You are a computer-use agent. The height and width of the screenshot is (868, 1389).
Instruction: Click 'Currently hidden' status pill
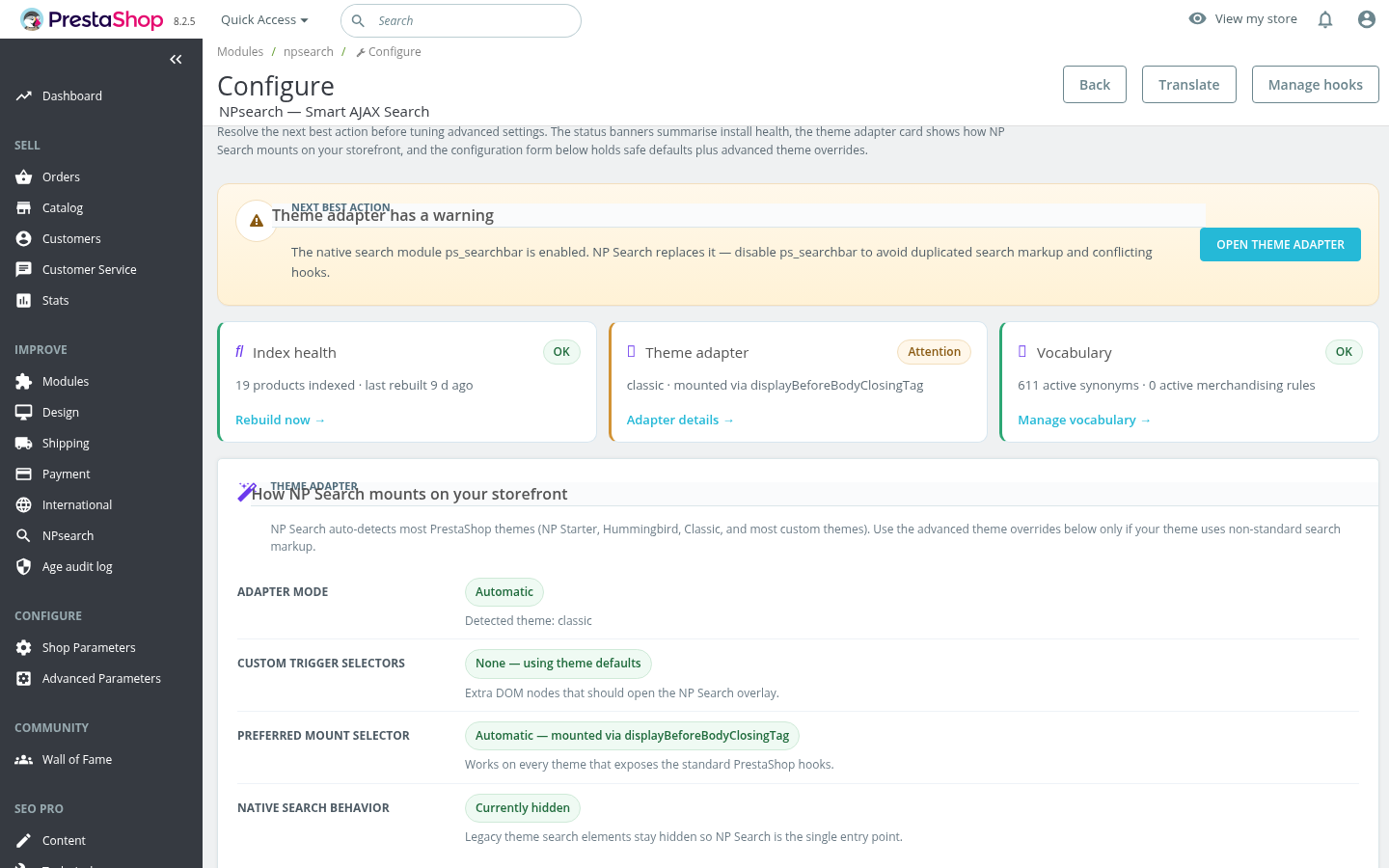(523, 808)
